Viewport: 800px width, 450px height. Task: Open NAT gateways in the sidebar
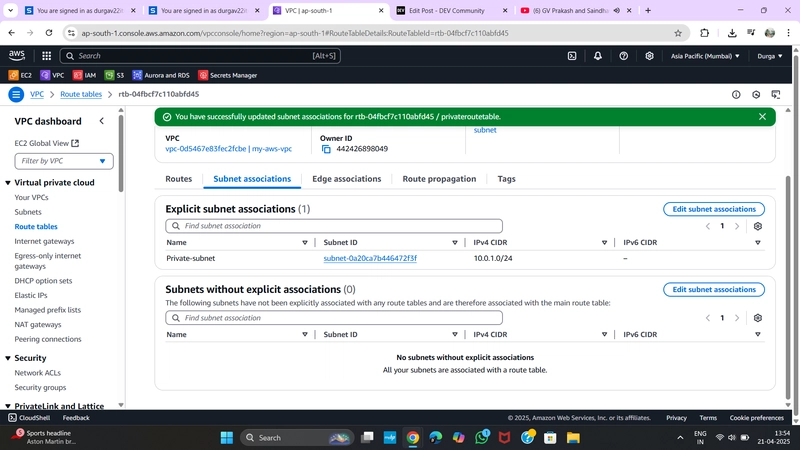38,324
